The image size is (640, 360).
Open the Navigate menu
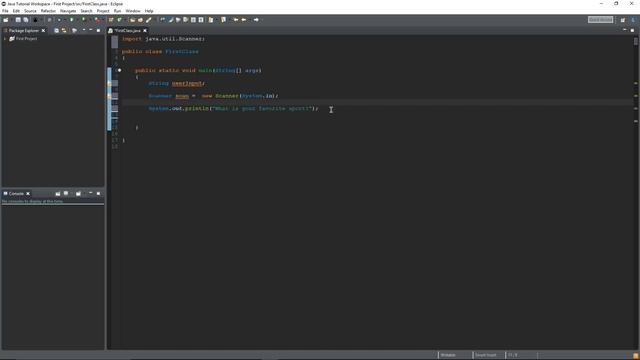[68, 11]
